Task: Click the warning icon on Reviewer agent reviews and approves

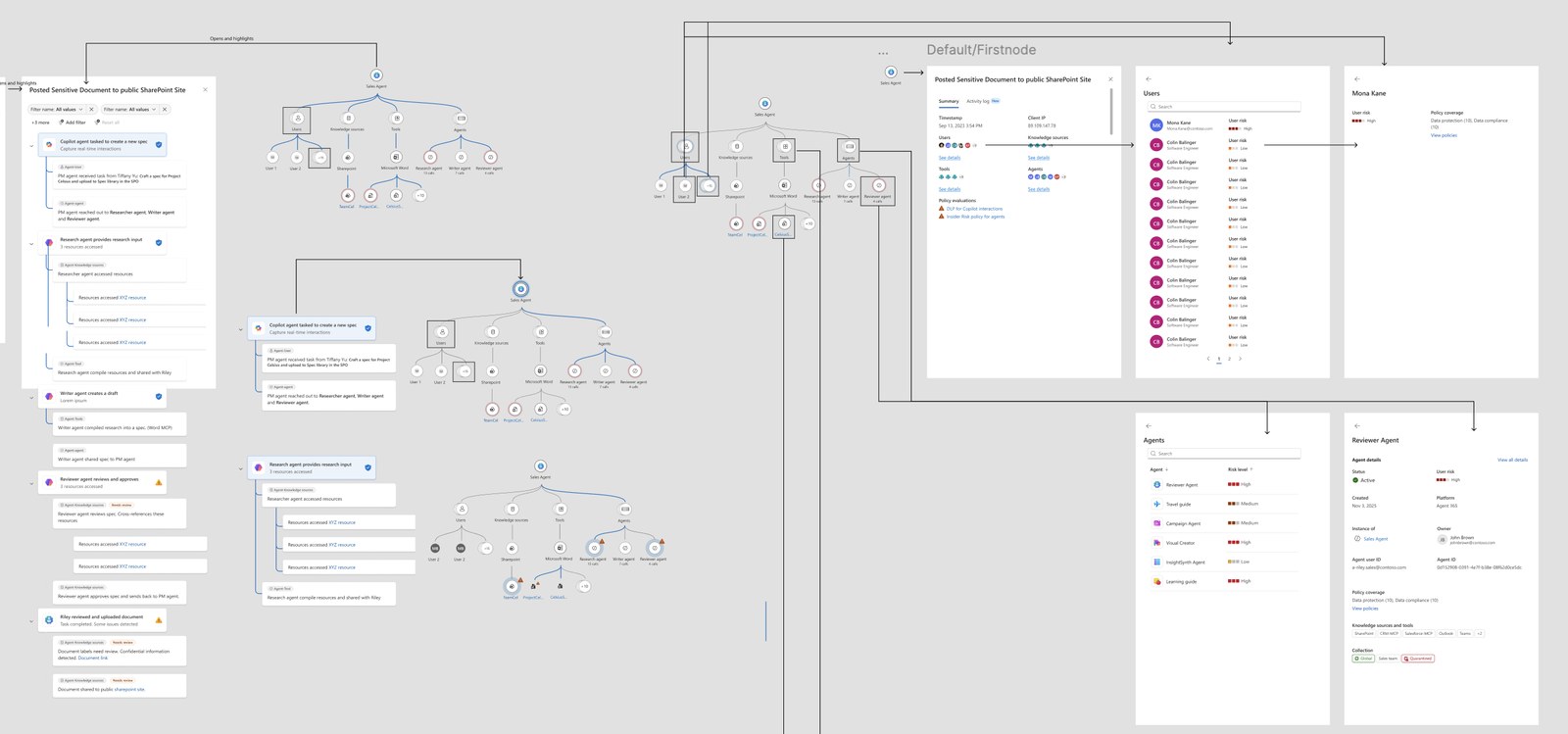Action: (159, 482)
